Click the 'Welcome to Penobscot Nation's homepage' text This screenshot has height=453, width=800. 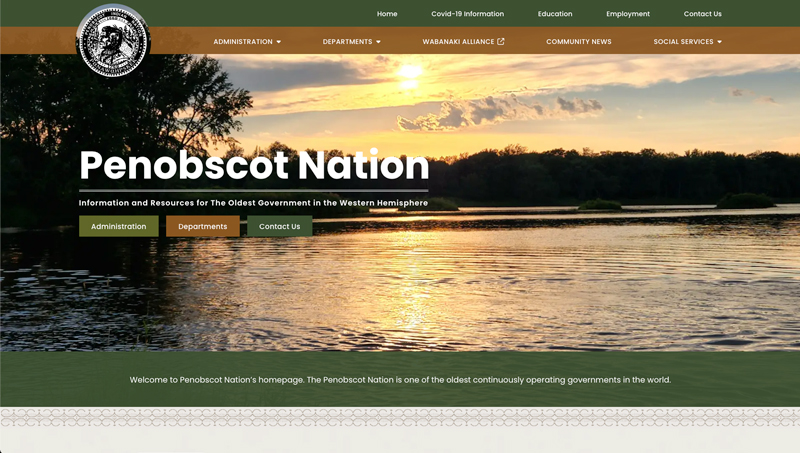point(400,380)
